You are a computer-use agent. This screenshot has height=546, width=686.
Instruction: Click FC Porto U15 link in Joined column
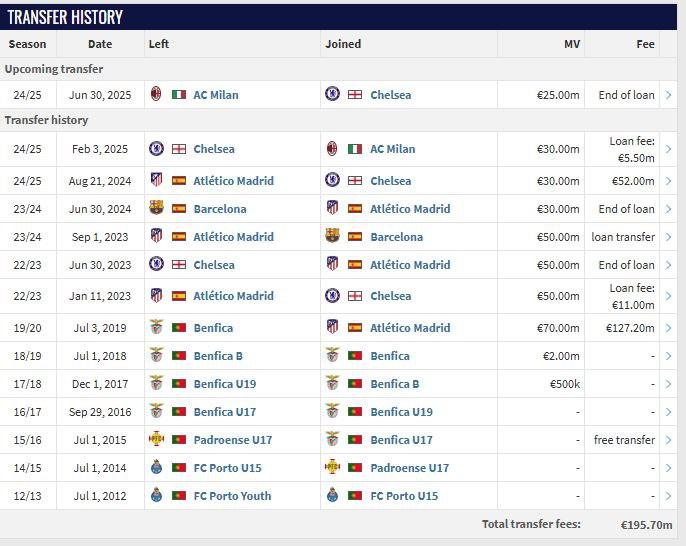pyautogui.click(x=404, y=496)
